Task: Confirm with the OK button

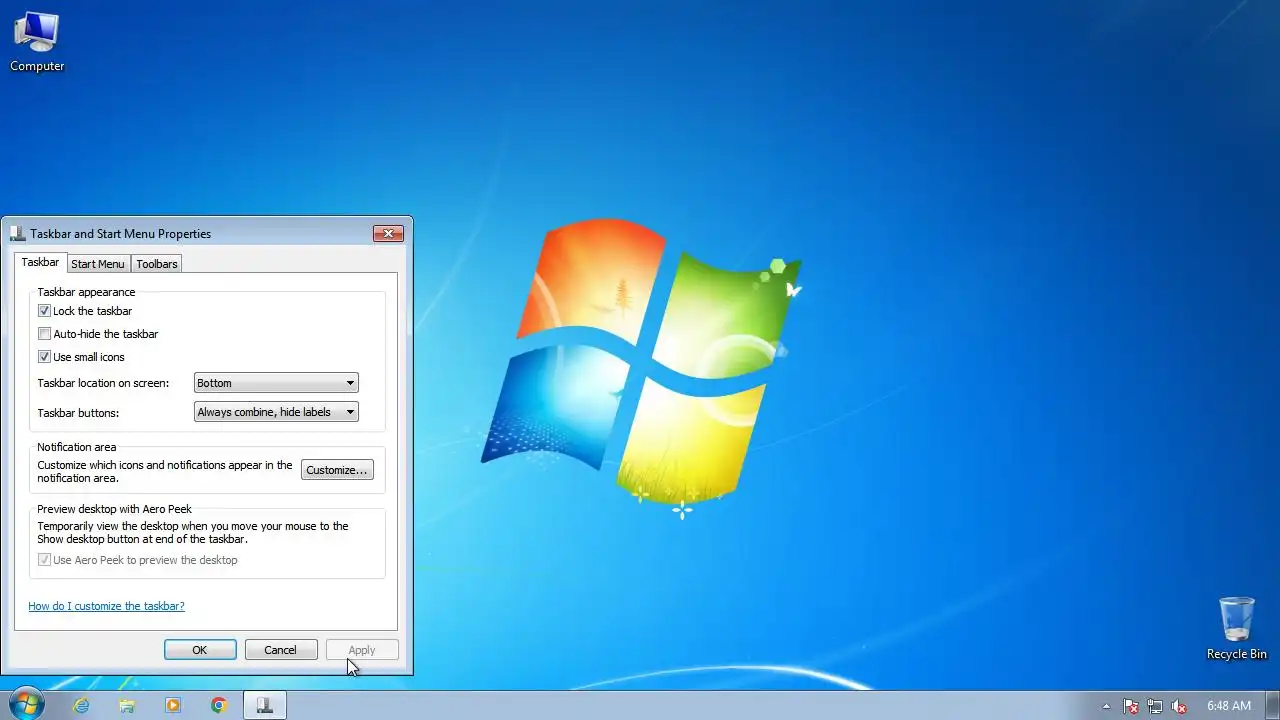Action: click(200, 650)
